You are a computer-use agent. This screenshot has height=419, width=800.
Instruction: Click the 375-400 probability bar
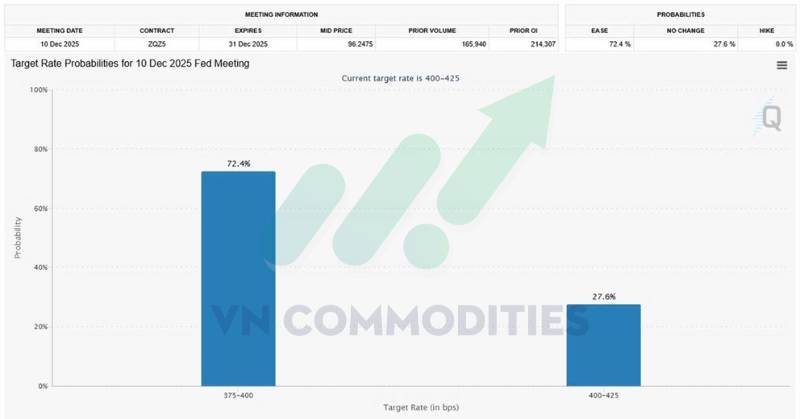pyautogui.click(x=238, y=278)
